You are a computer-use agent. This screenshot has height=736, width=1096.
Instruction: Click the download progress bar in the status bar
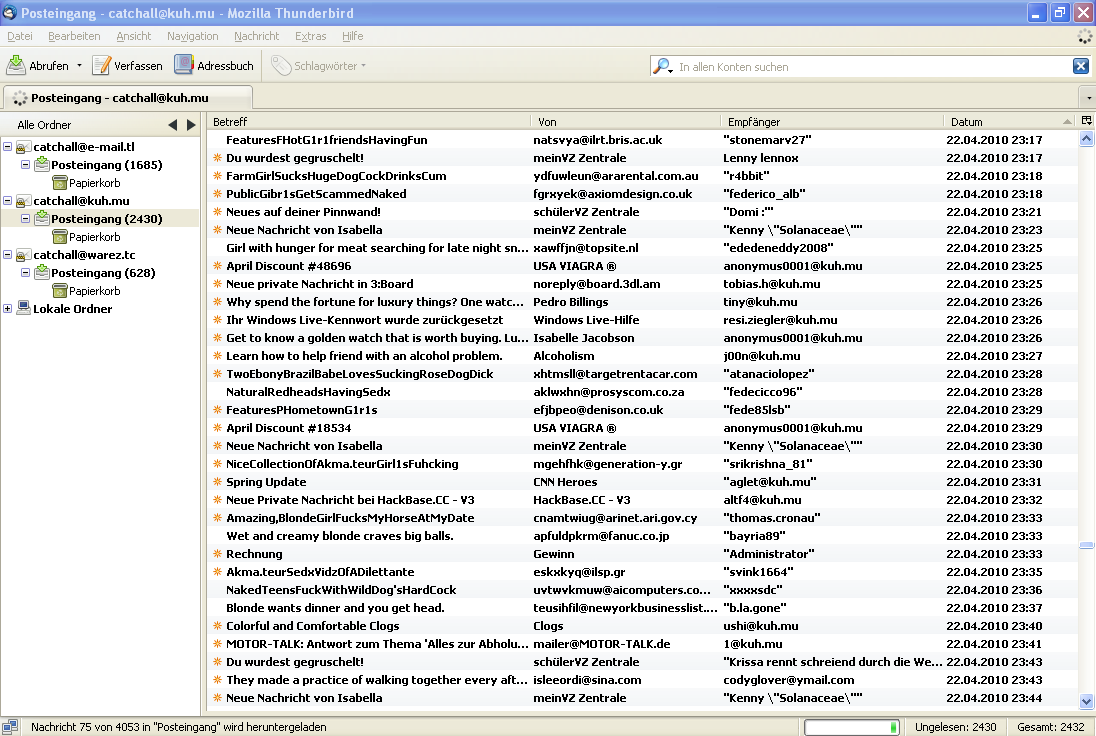(851, 728)
